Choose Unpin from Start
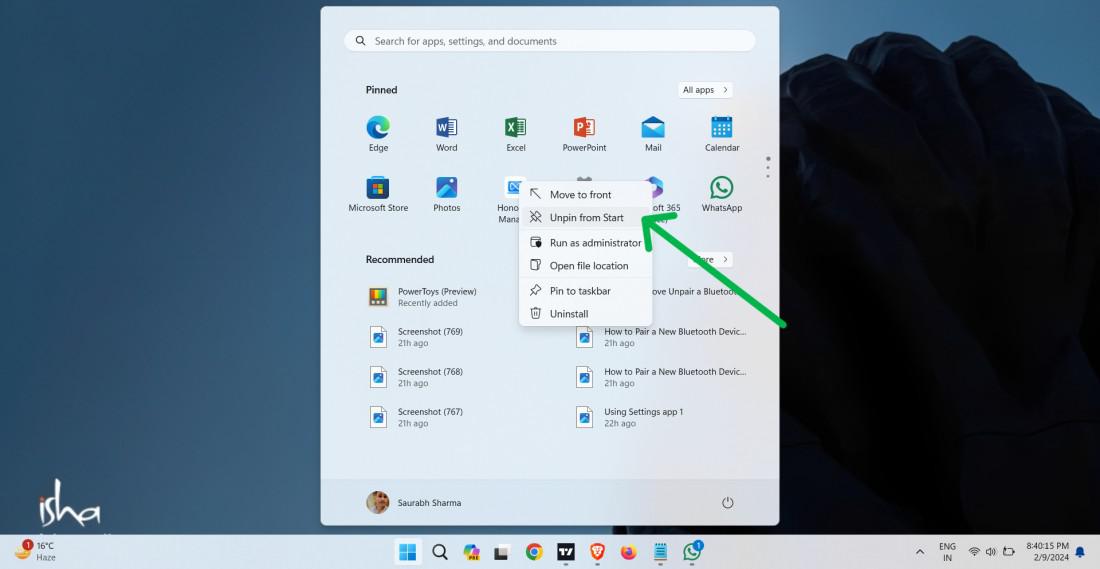The height and width of the screenshot is (569, 1100). tap(586, 217)
